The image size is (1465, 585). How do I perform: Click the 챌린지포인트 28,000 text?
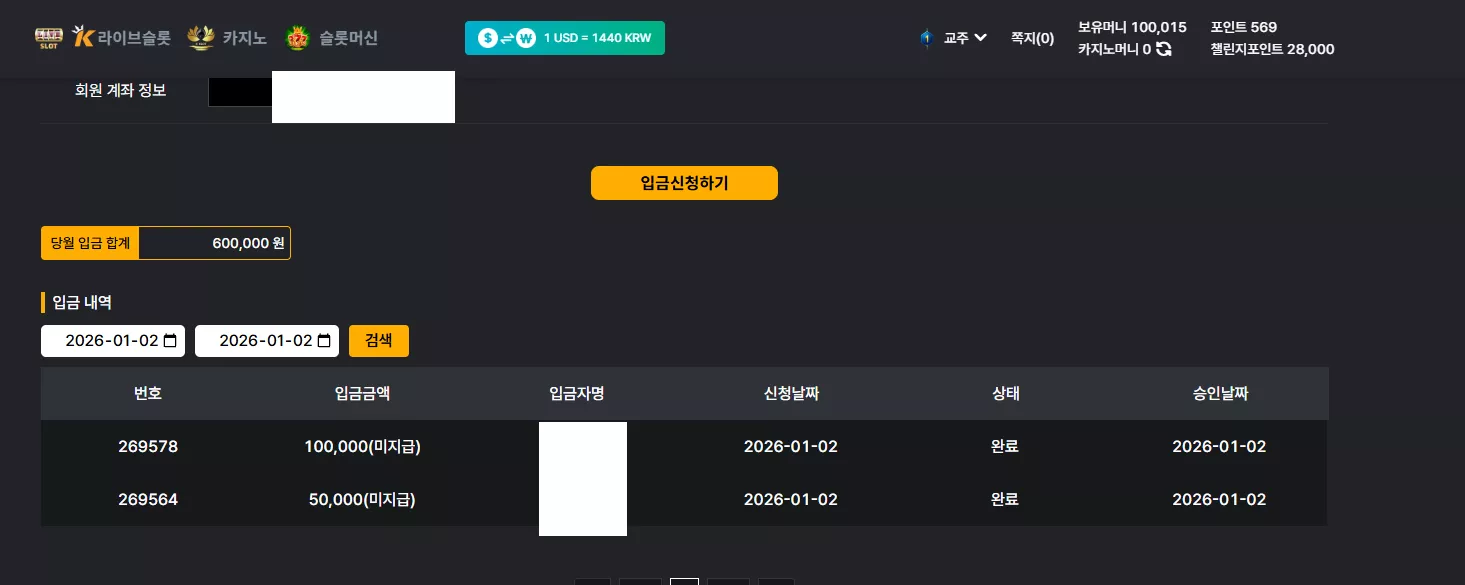(x=1272, y=49)
